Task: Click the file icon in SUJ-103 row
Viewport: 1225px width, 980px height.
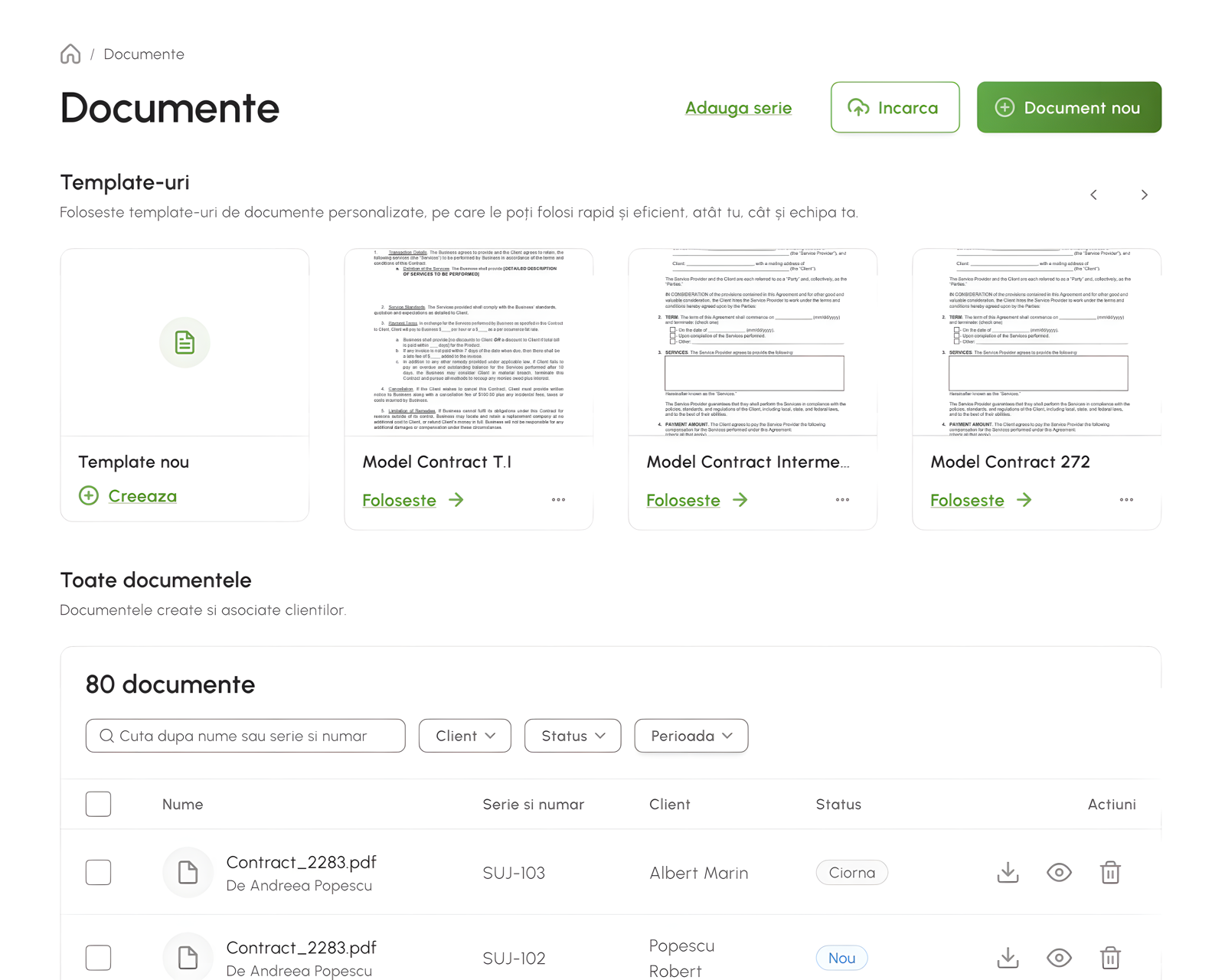Action: [188, 872]
